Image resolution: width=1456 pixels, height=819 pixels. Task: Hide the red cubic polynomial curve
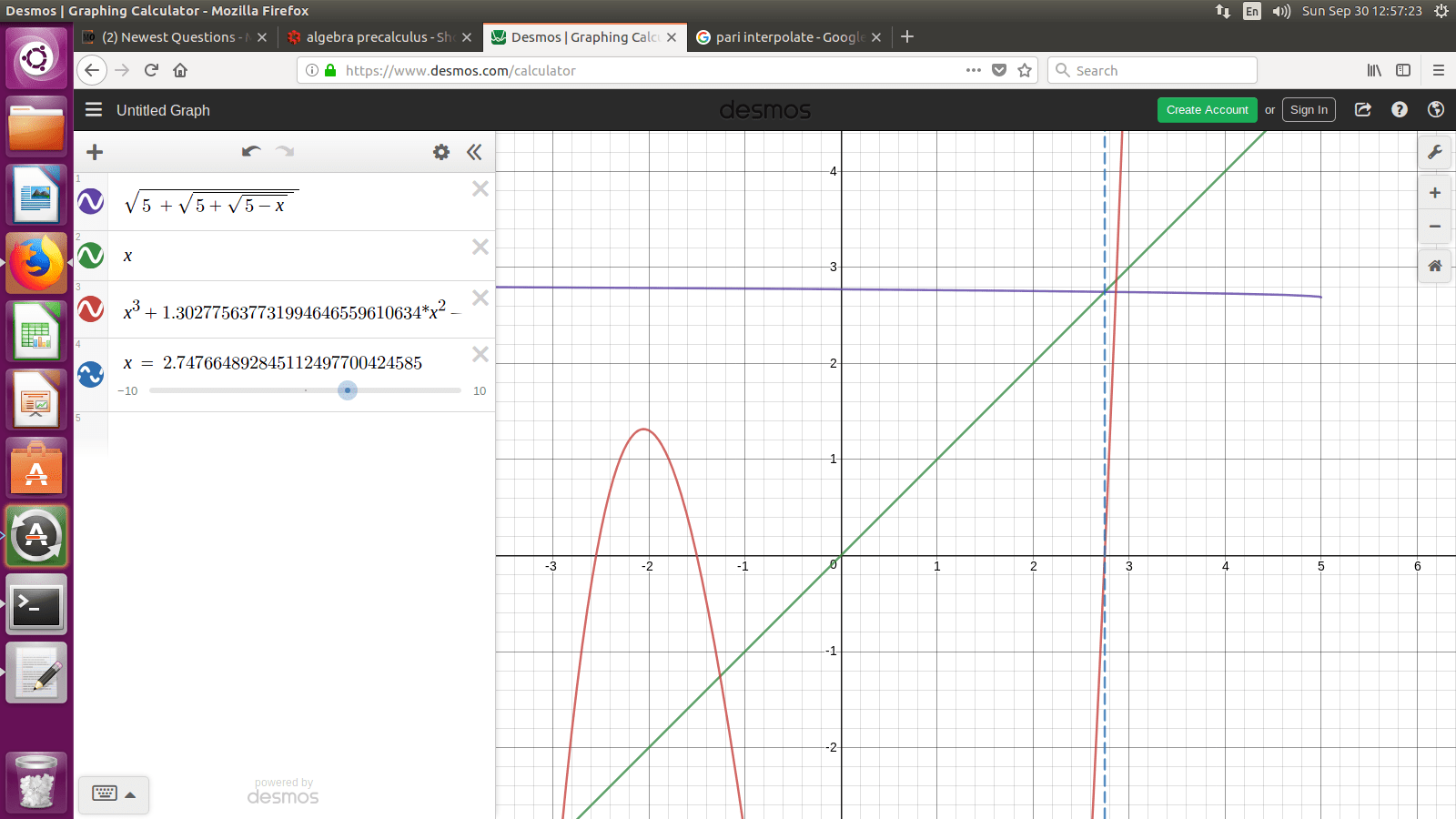tap(90, 309)
